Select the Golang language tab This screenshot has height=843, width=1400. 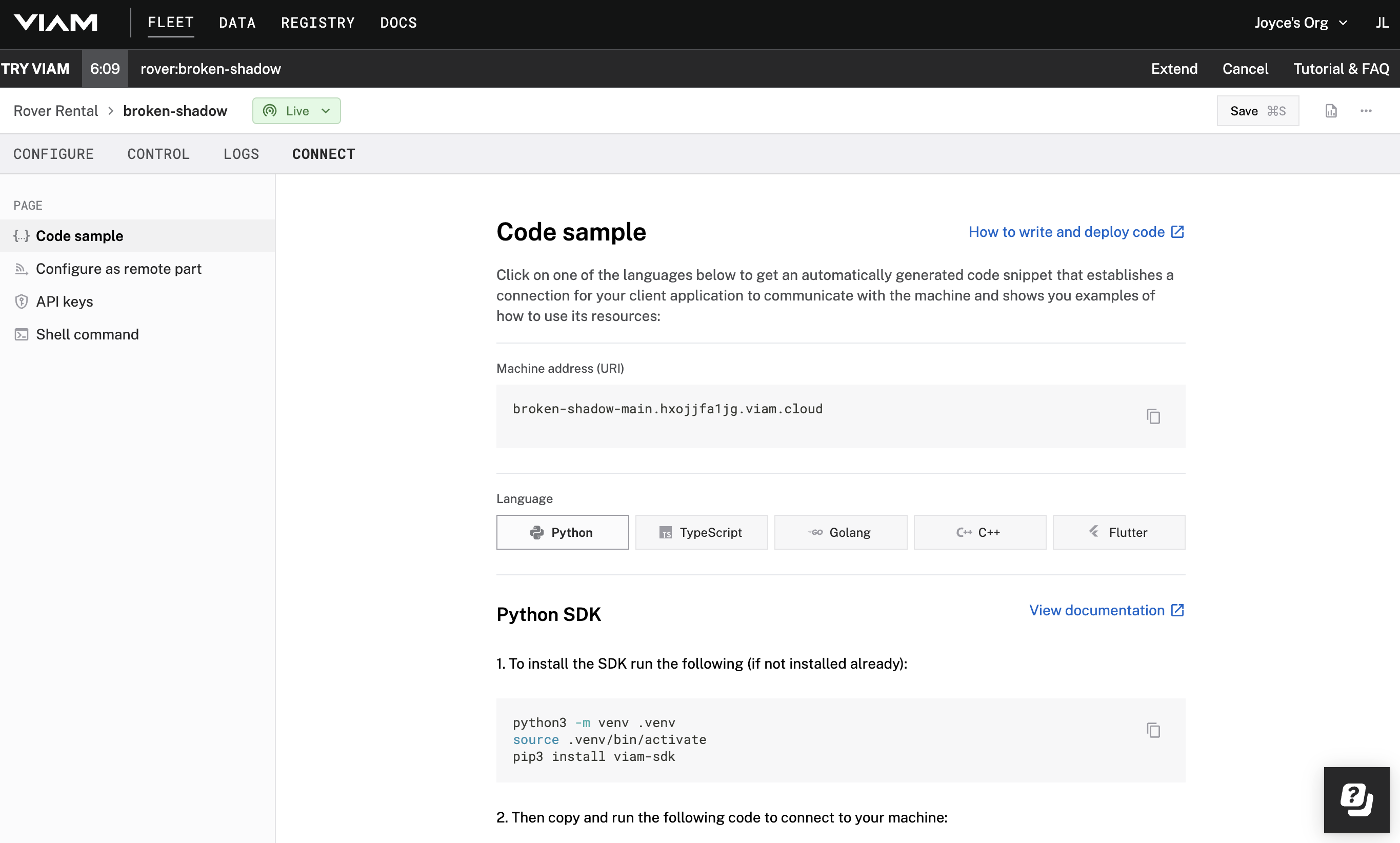click(x=840, y=532)
